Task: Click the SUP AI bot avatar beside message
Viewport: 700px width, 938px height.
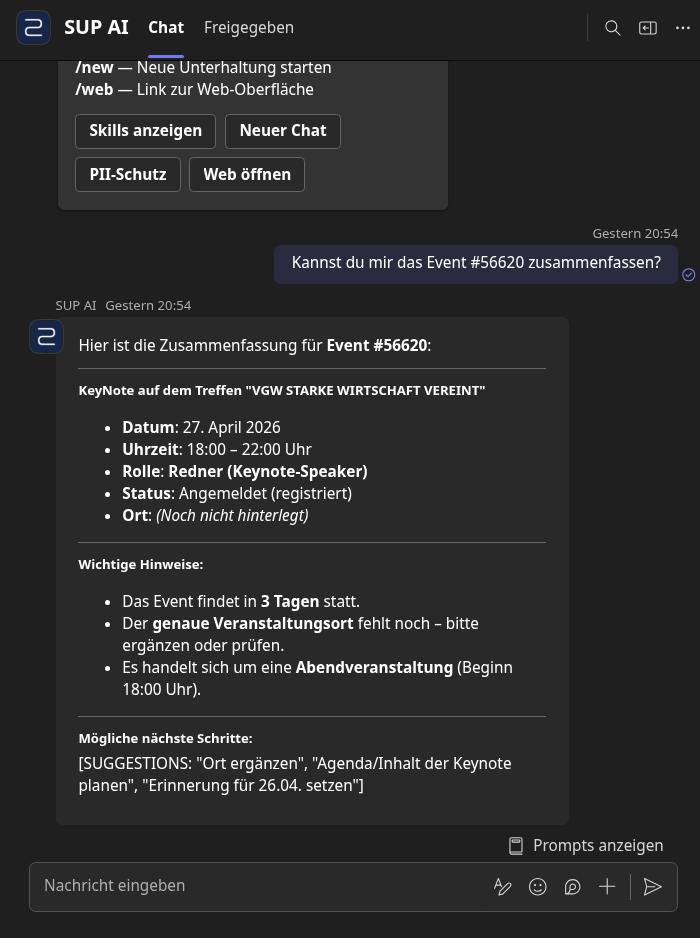Action: click(x=47, y=337)
